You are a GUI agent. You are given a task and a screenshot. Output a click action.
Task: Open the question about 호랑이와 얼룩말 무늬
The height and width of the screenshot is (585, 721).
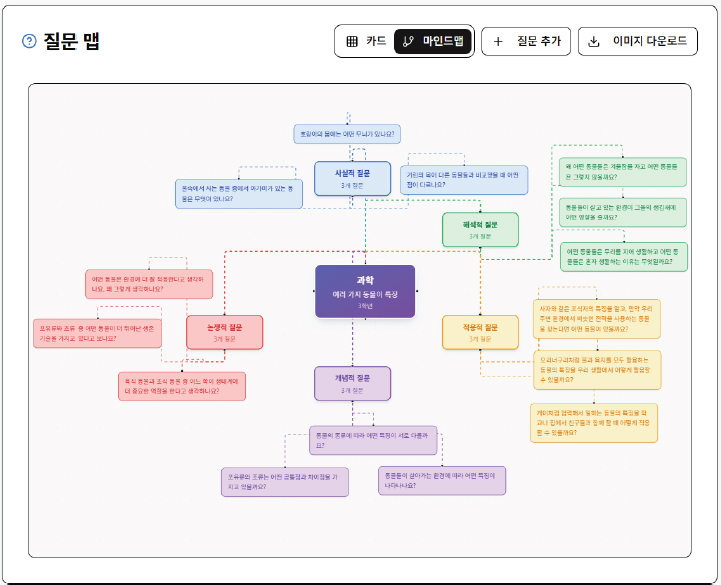345,132
